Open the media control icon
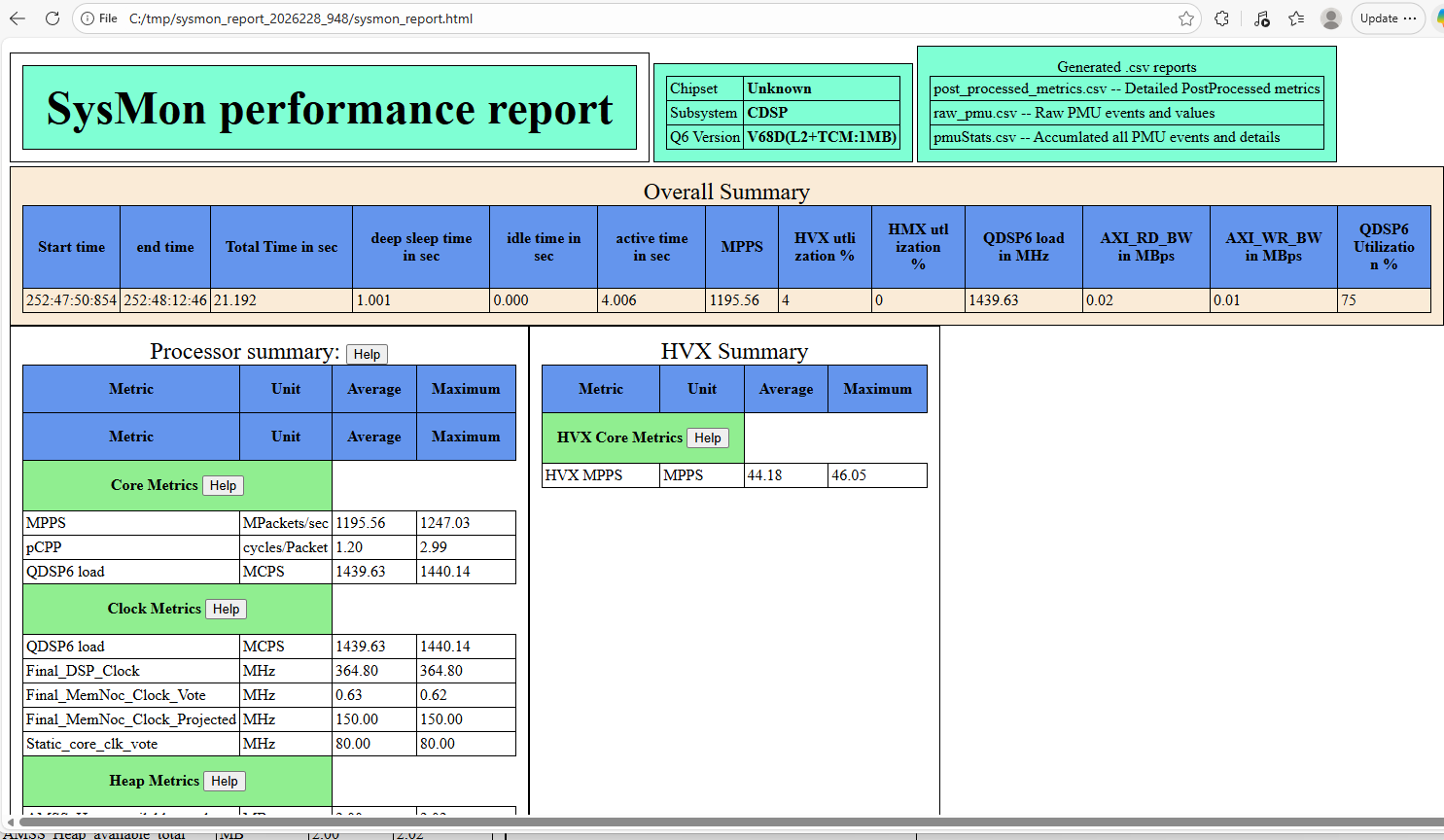Viewport: 1444px width, 840px height. tap(1261, 18)
